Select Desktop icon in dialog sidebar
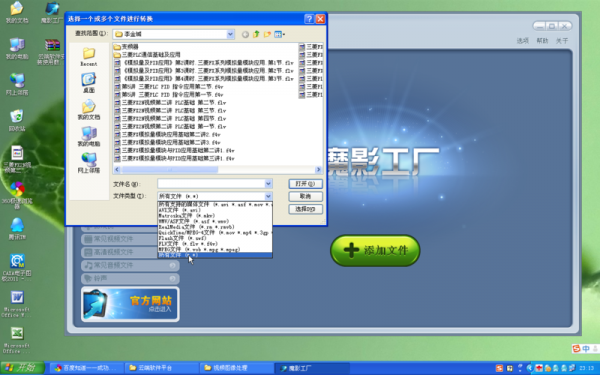The height and width of the screenshot is (375, 600). click(x=89, y=83)
